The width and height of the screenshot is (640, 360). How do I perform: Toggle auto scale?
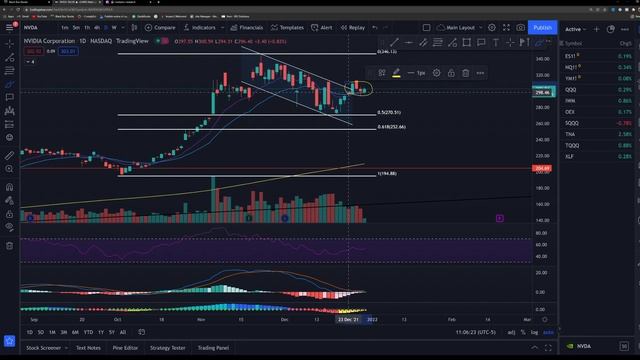(x=548, y=332)
